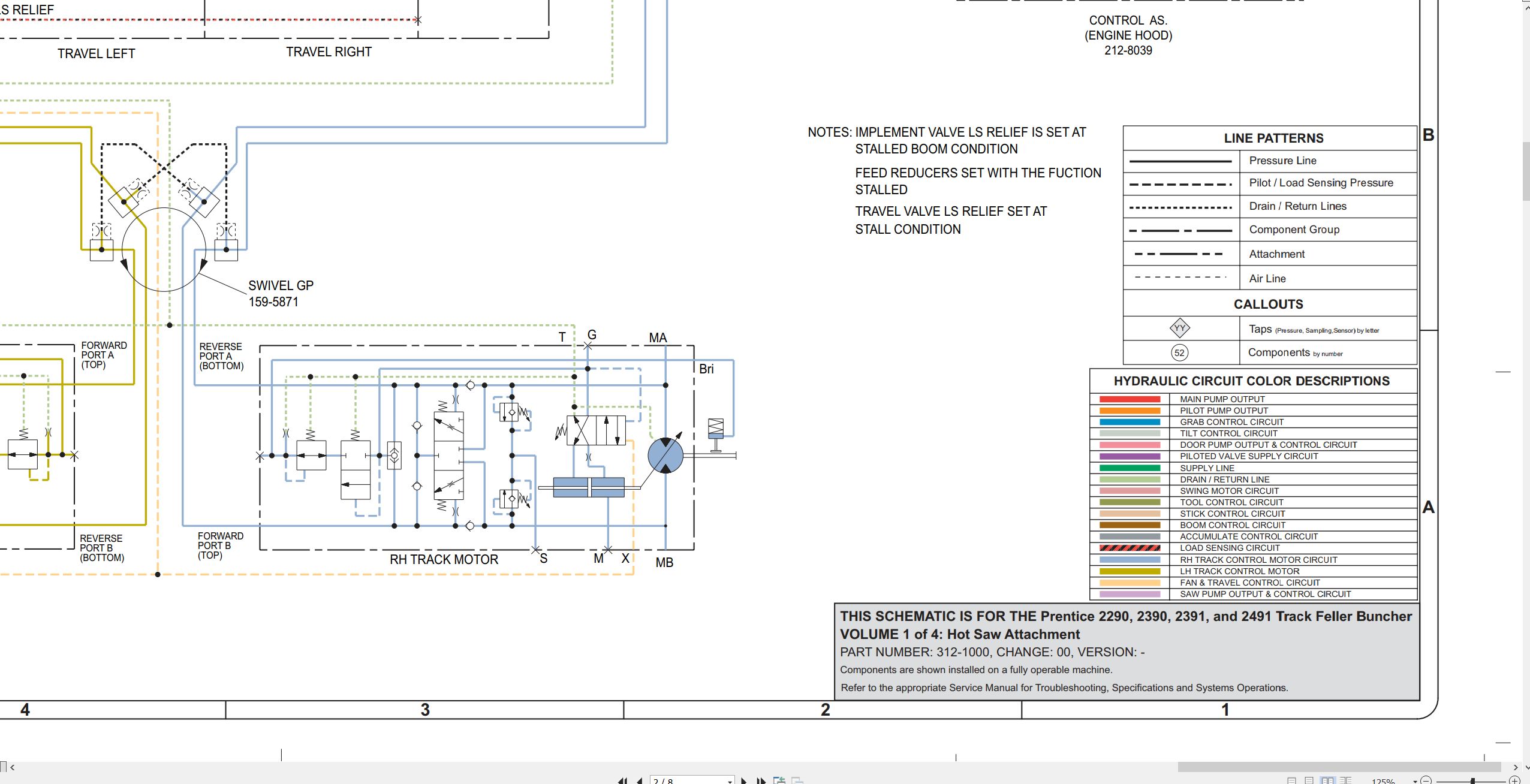Screen dimensions: 1530x784
Task: Click the green SUPPLY LINE color swatch
Action: (x=1130, y=468)
